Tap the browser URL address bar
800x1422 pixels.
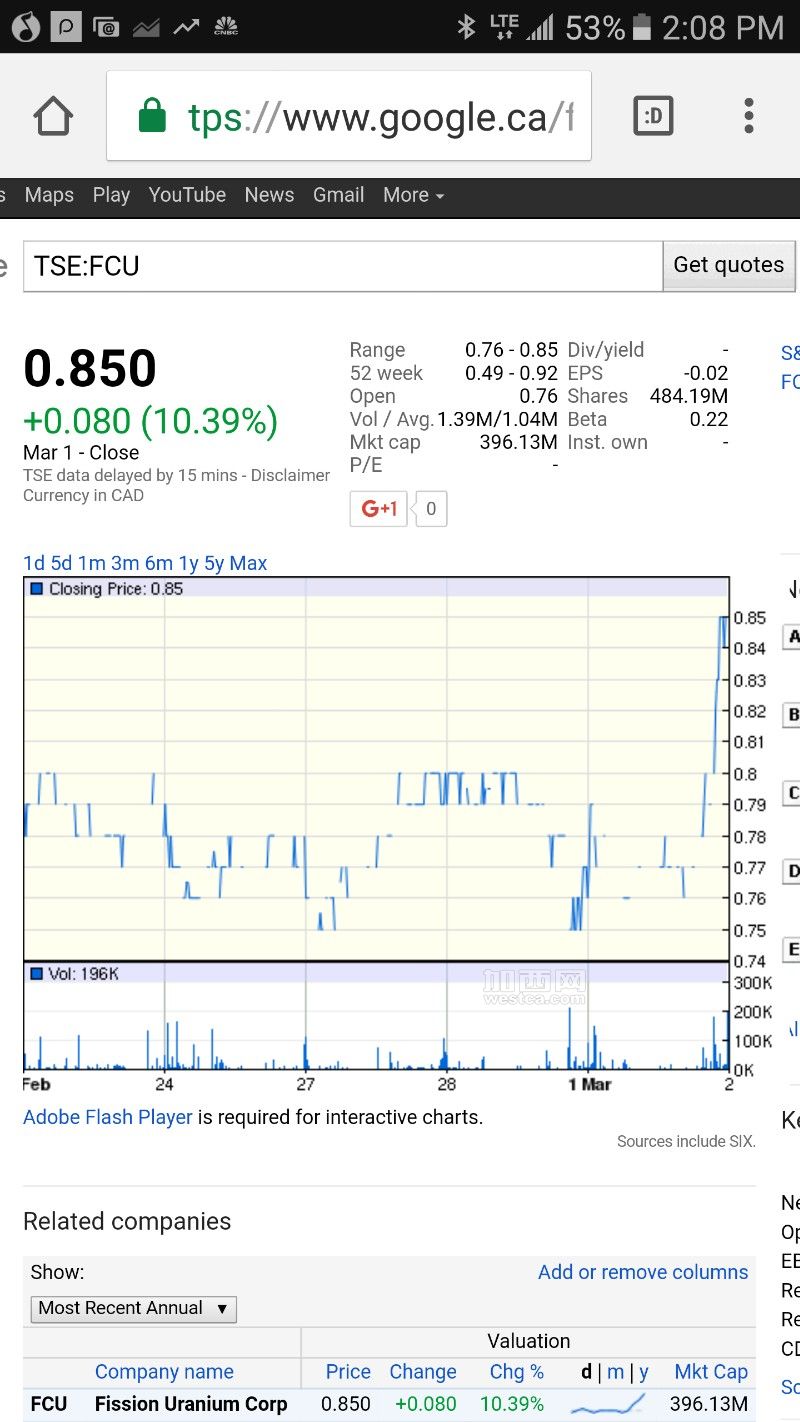pyautogui.click(x=349, y=116)
